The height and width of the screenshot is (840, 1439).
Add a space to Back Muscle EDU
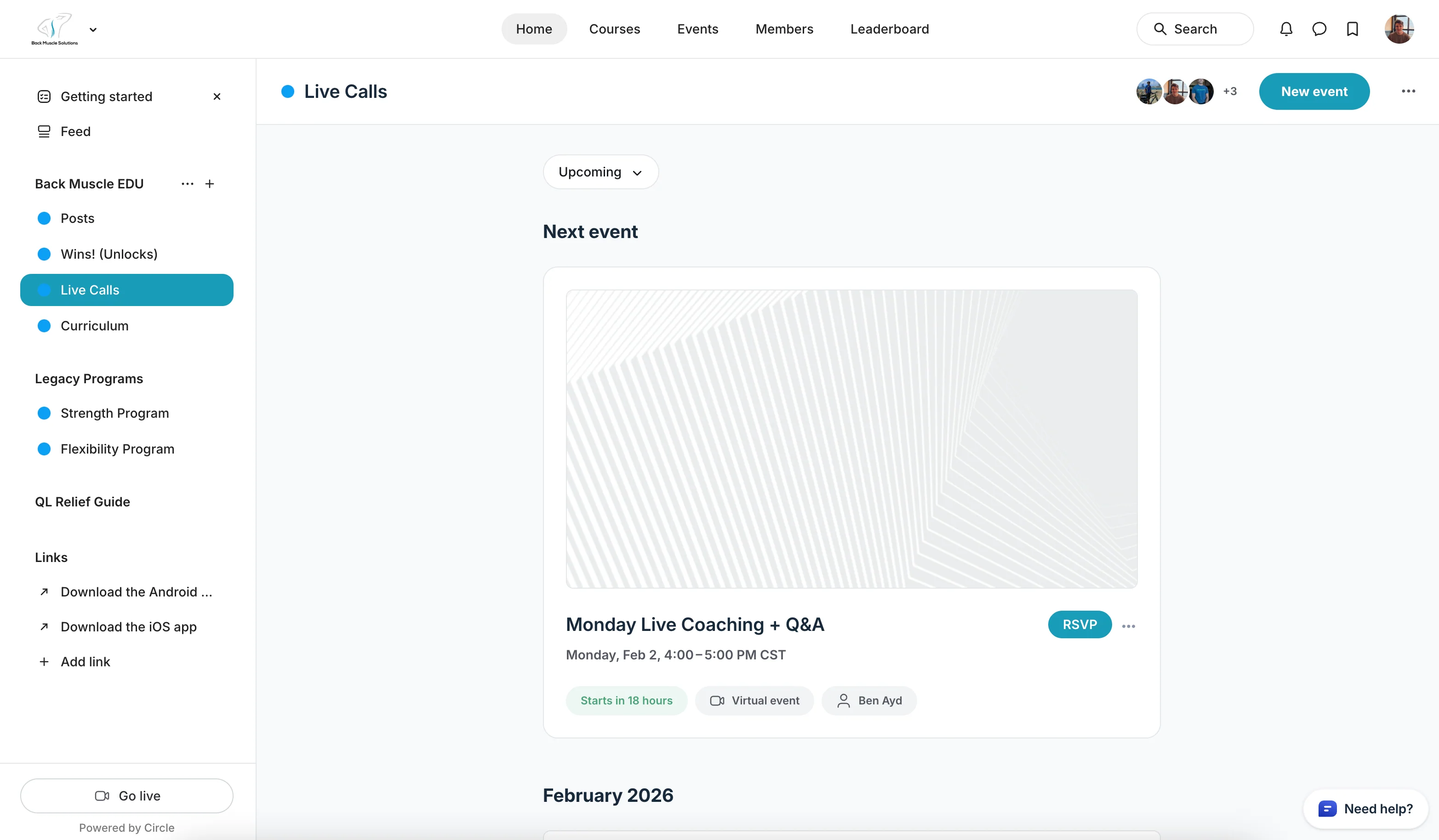pos(210,184)
